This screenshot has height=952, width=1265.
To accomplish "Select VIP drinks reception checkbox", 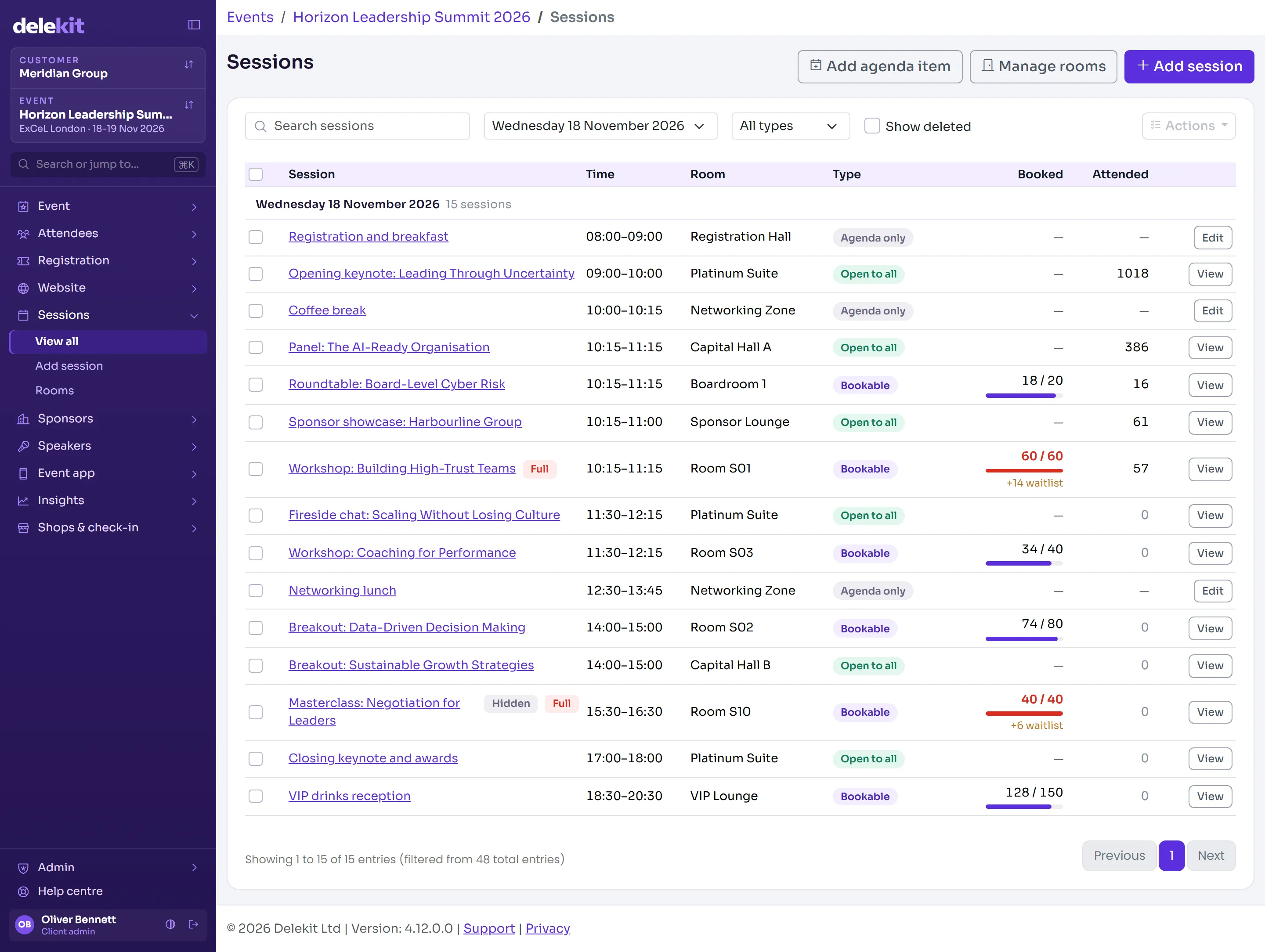I will coord(256,797).
